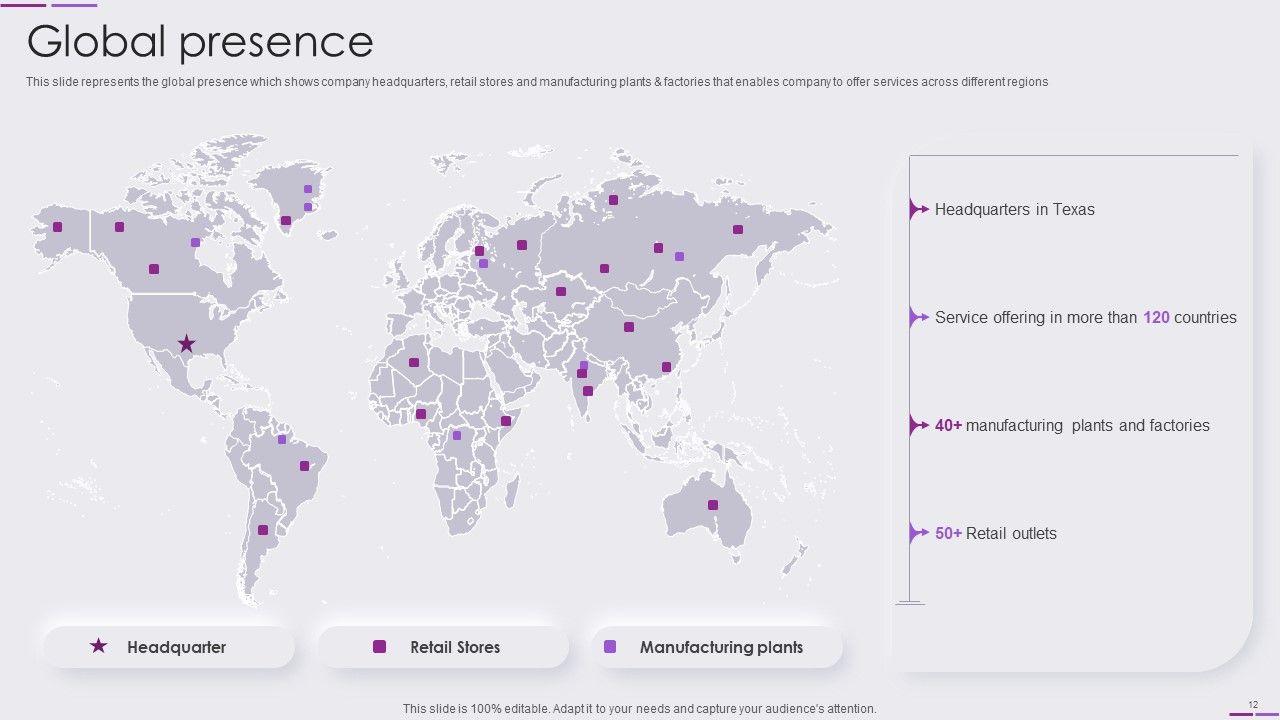
Task: Click the arrow bullet beside Service offering text
Action: point(918,317)
